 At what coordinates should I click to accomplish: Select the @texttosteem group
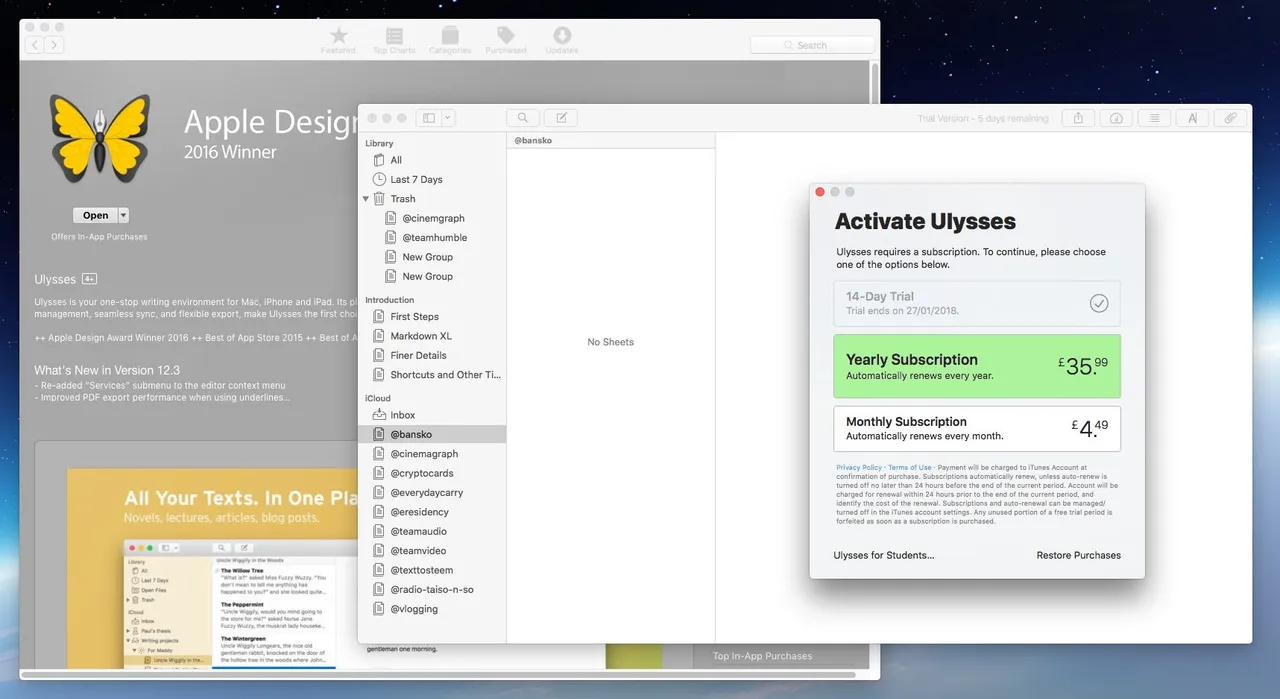(x=432, y=570)
